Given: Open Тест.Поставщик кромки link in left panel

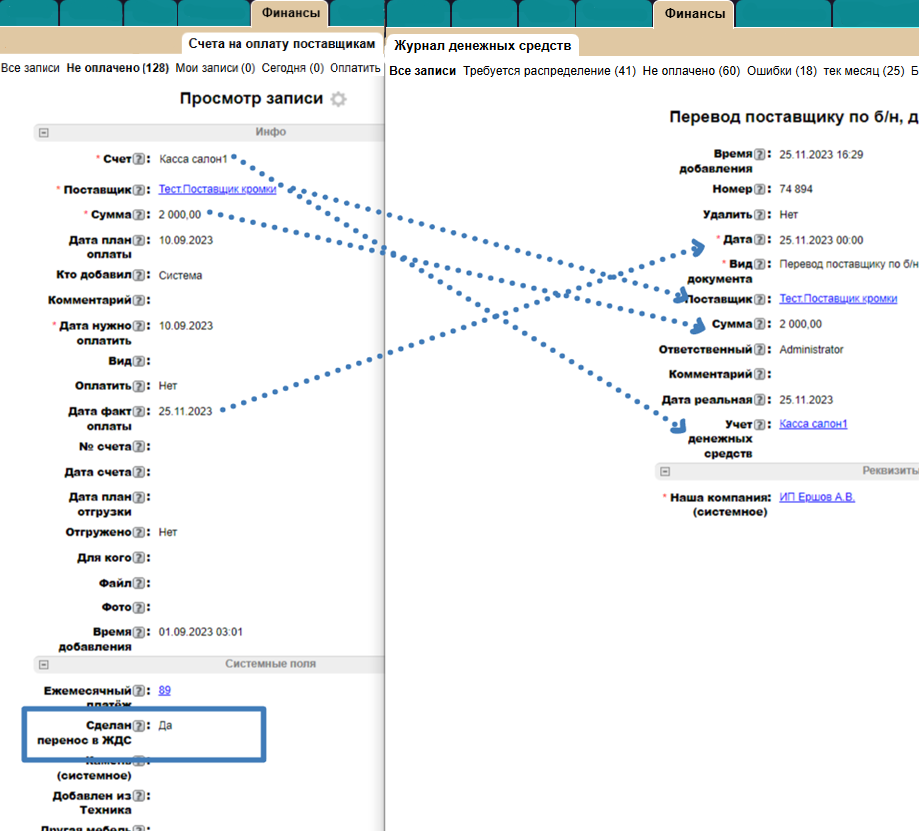Looking at the screenshot, I should pos(217,189).
